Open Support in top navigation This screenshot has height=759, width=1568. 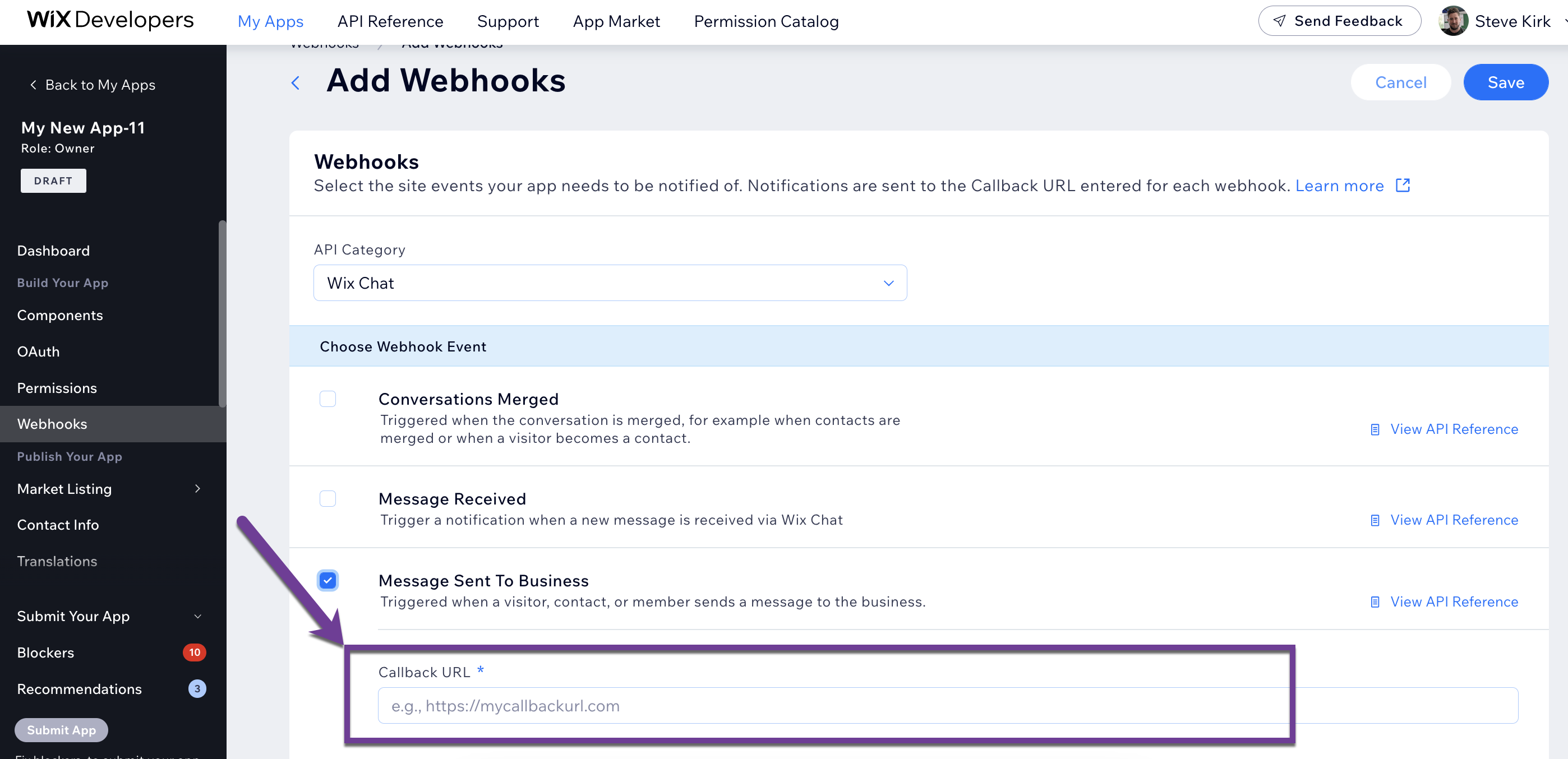[508, 21]
